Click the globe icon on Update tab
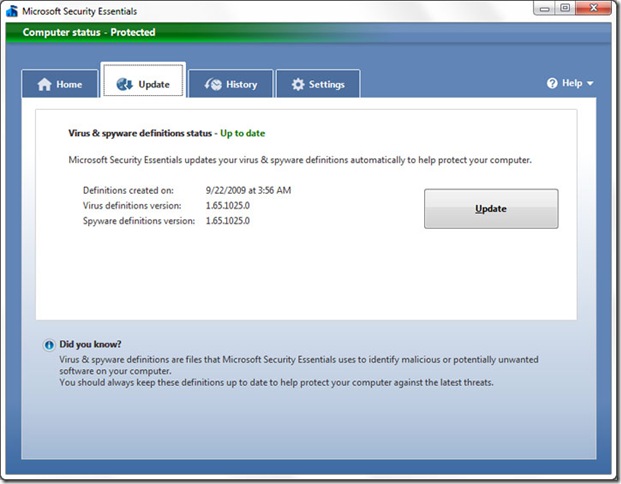 coord(125,85)
